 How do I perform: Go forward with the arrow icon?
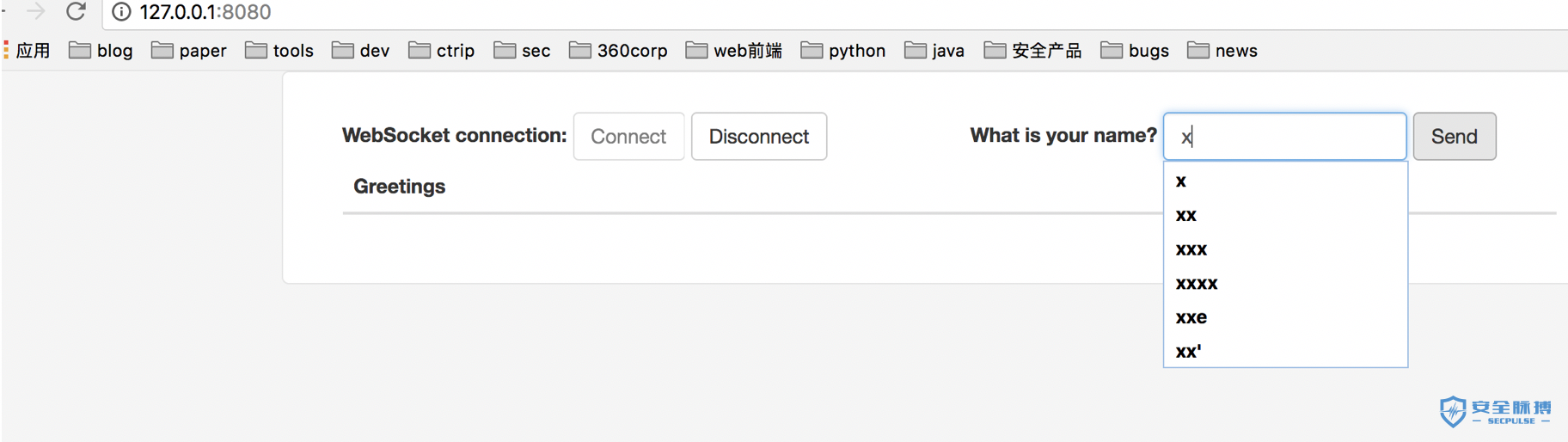point(35,11)
